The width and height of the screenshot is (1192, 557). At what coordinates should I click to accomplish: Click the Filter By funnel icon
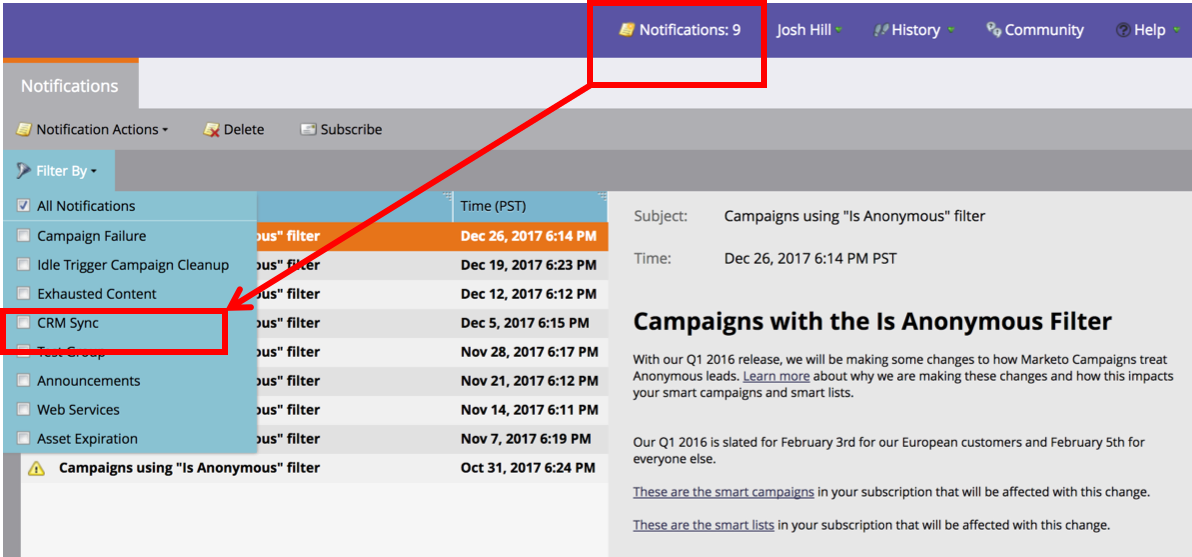[24, 171]
